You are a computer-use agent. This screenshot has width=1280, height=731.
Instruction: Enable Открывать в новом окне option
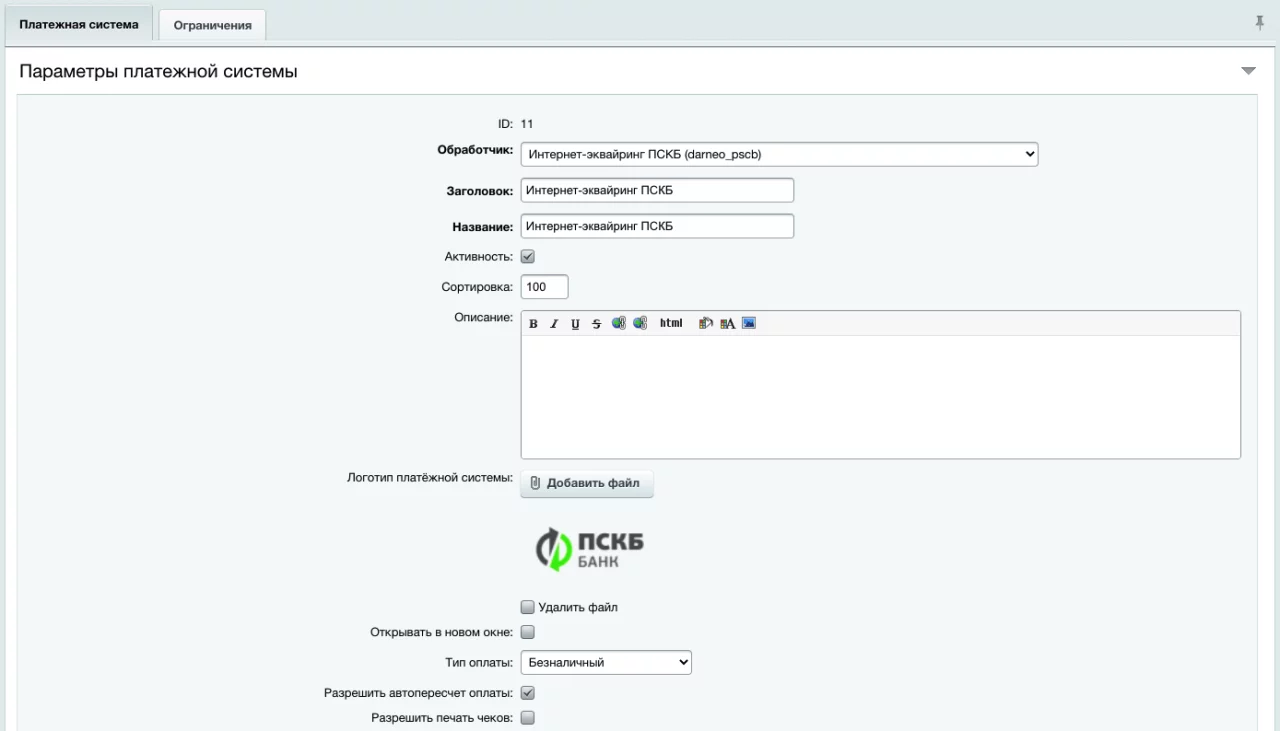point(528,632)
